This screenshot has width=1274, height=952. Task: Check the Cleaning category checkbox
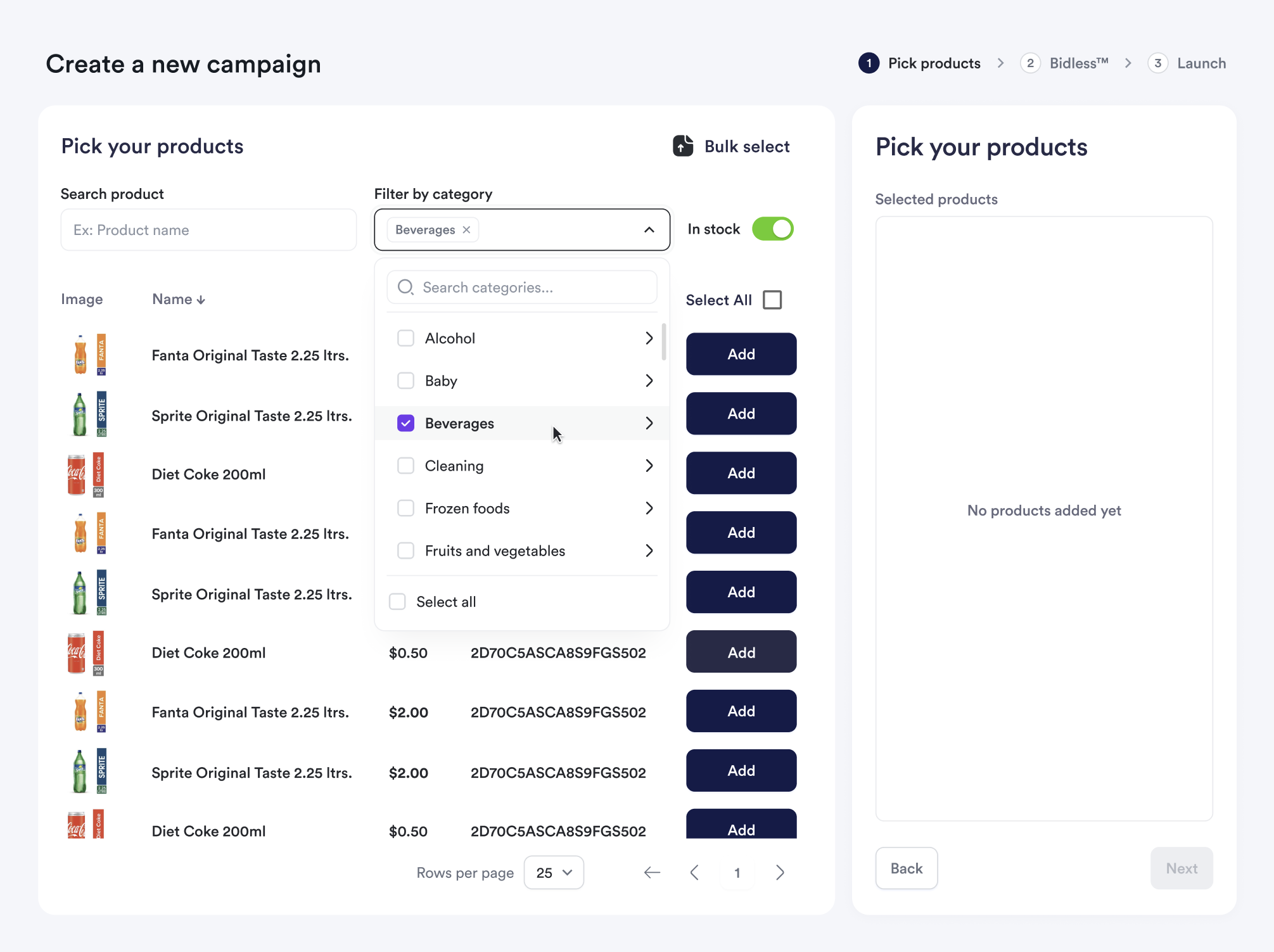(405, 466)
